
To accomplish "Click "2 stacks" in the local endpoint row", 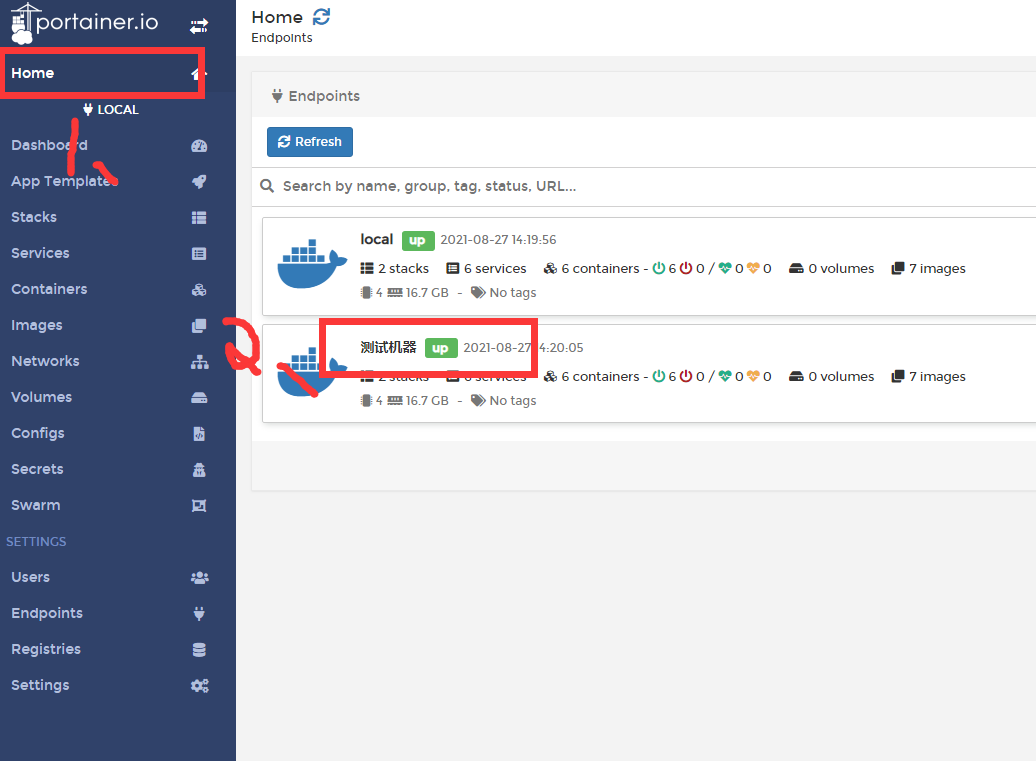I will point(394,268).
